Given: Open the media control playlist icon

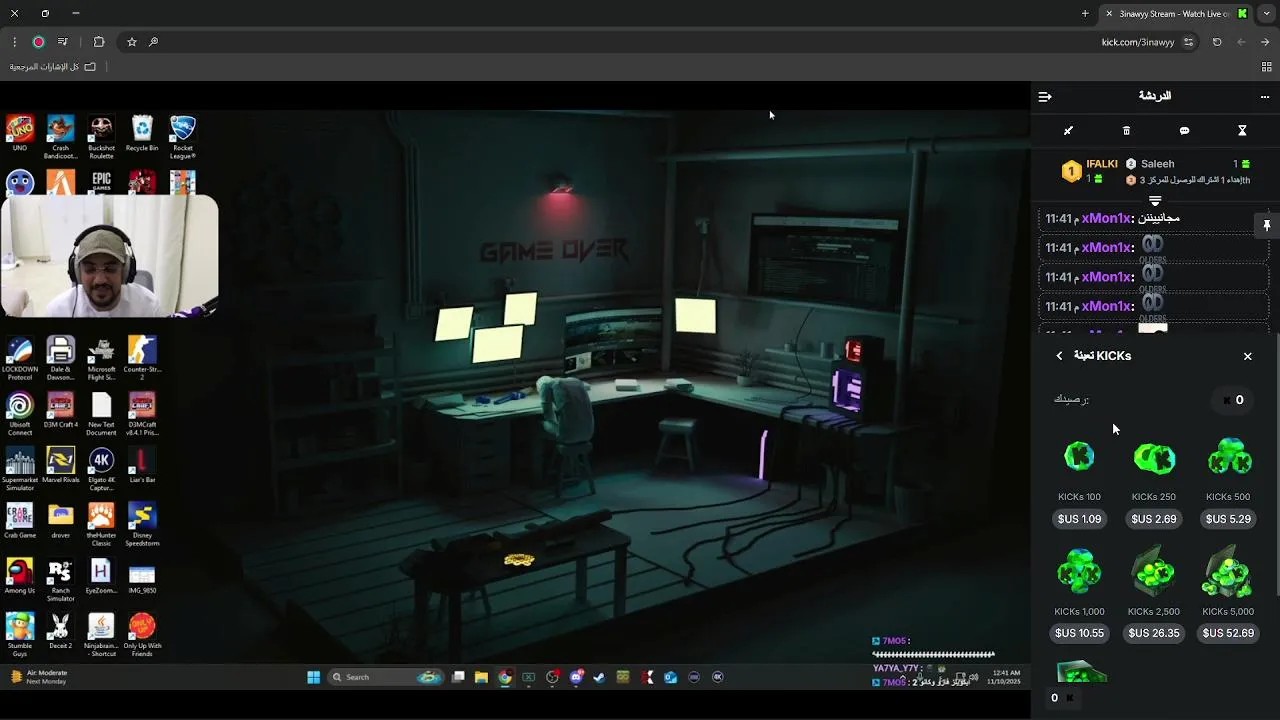Looking at the screenshot, I should 62,42.
